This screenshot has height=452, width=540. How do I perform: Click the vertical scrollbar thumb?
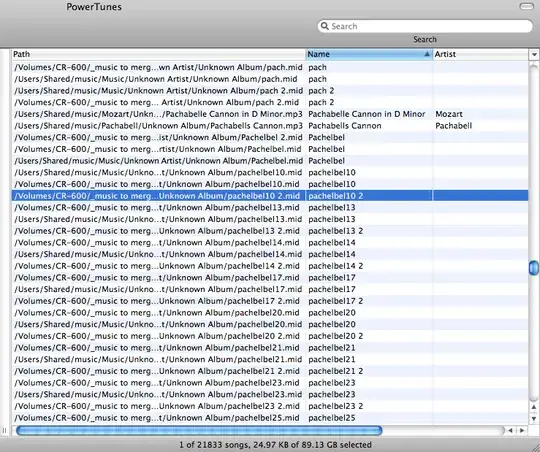(533, 268)
